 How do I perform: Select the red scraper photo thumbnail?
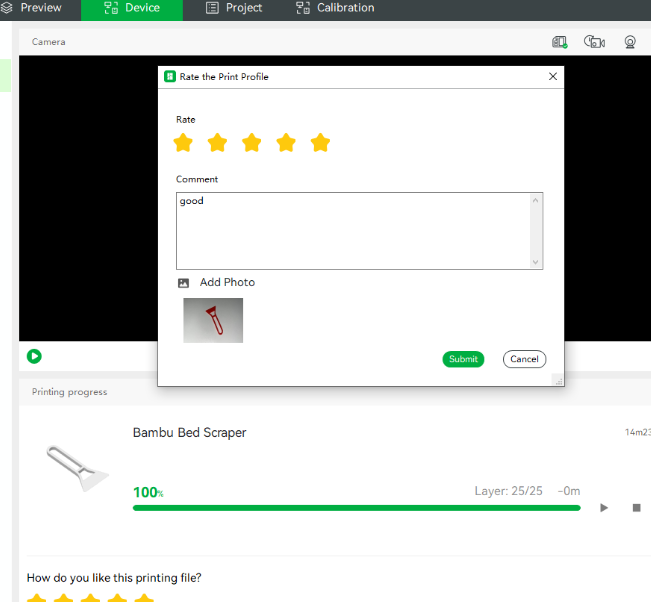[213, 320]
